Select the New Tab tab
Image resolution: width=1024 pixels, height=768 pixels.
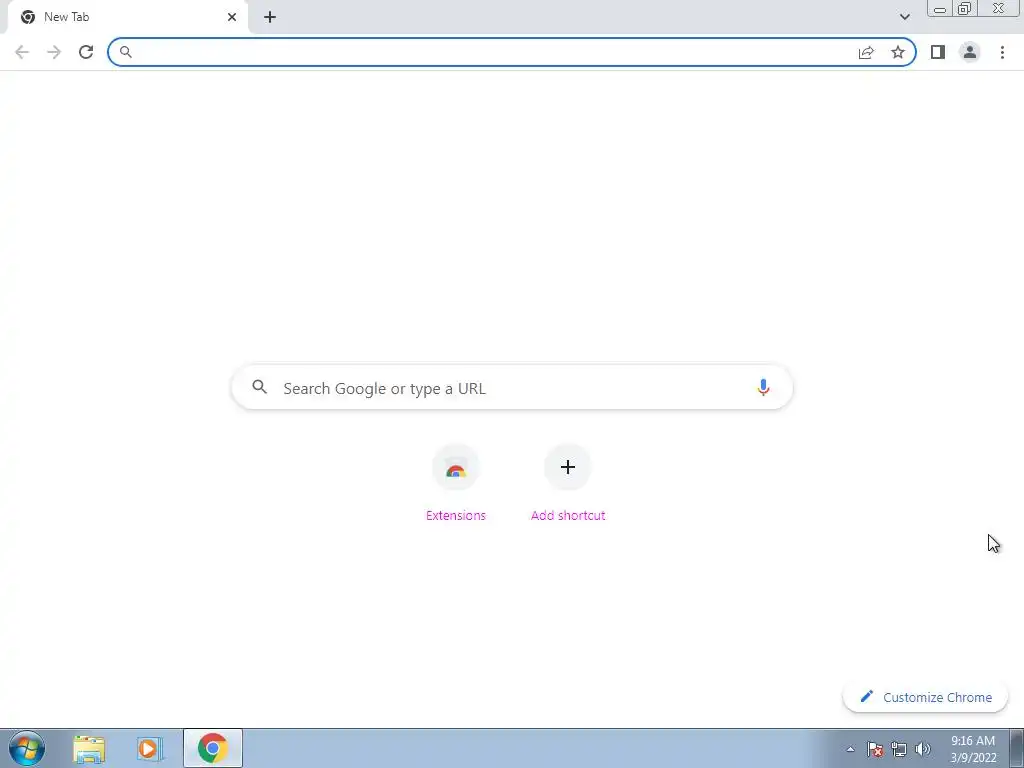(127, 17)
